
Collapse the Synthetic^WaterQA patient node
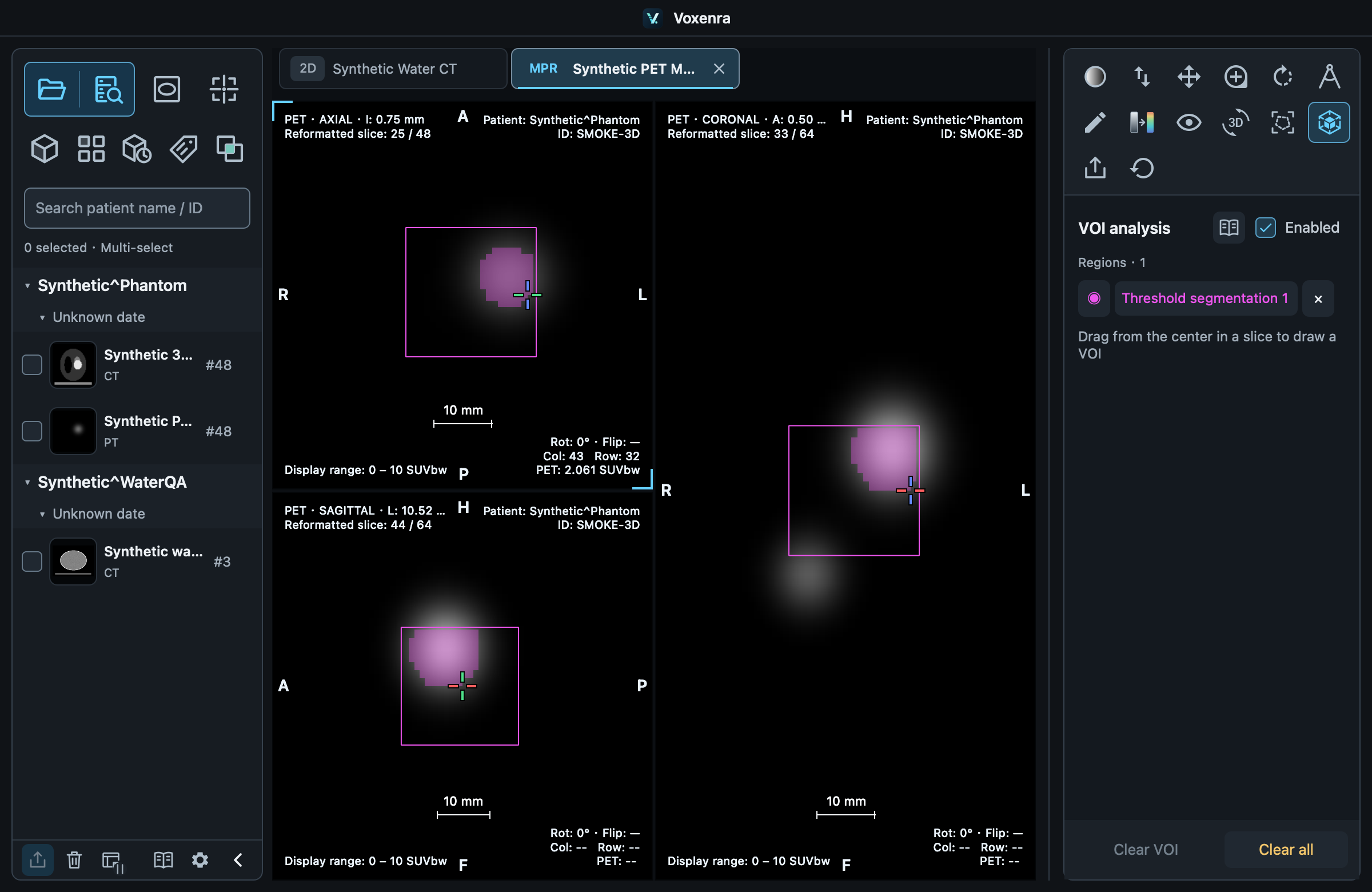pos(27,482)
